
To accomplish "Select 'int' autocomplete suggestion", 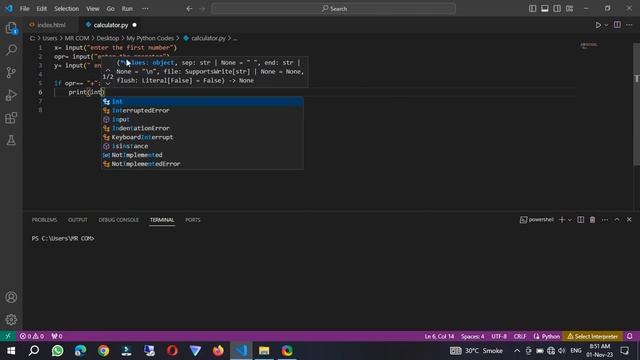I will coord(202,102).
